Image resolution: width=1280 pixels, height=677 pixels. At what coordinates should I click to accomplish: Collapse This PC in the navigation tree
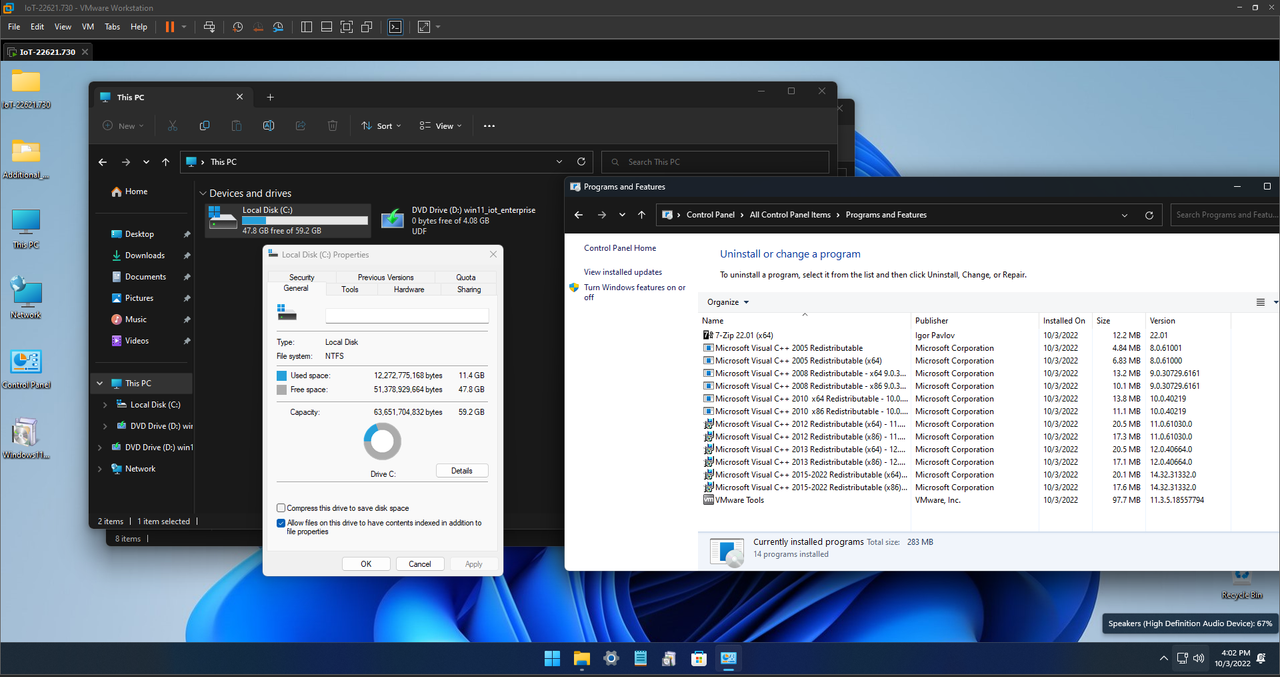pos(99,383)
